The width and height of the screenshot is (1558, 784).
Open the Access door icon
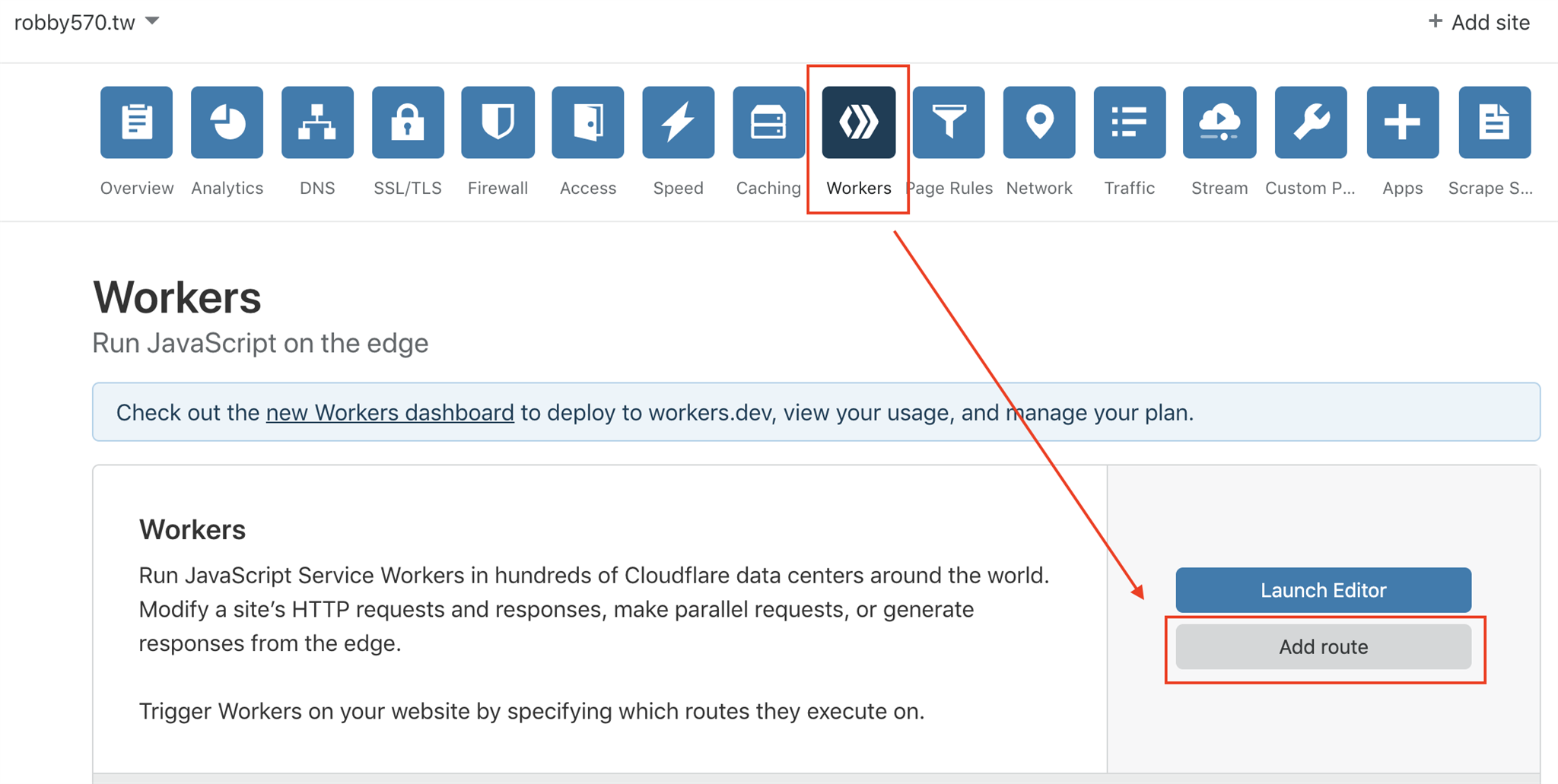(588, 122)
